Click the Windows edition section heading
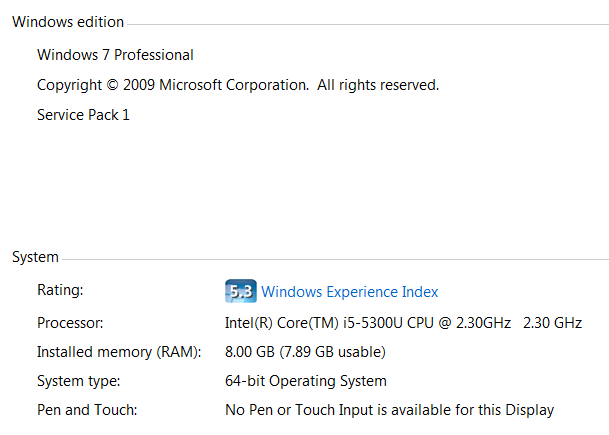This screenshot has width=609, height=435. pos(68,22)
